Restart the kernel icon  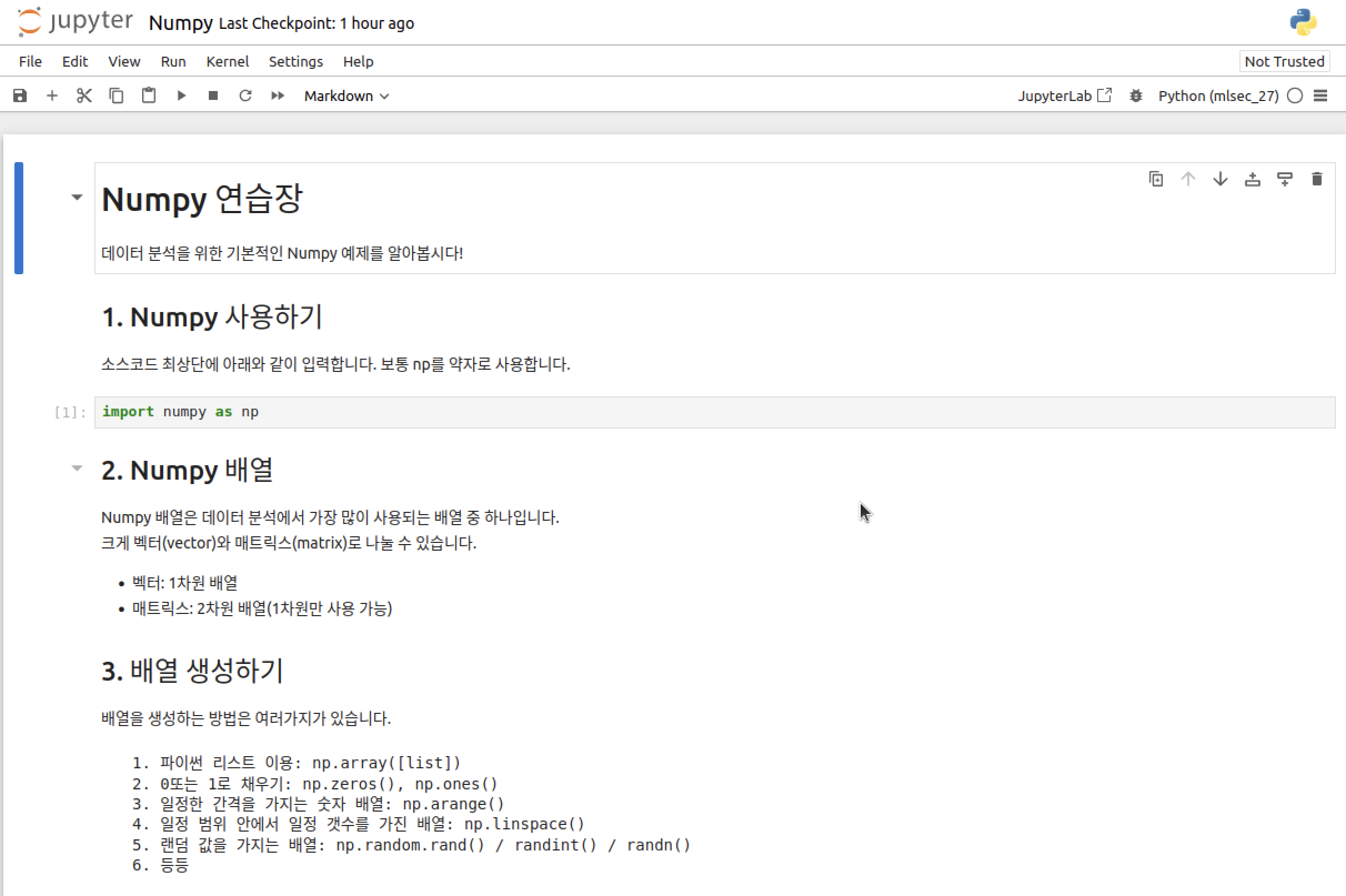click(245, 95)
